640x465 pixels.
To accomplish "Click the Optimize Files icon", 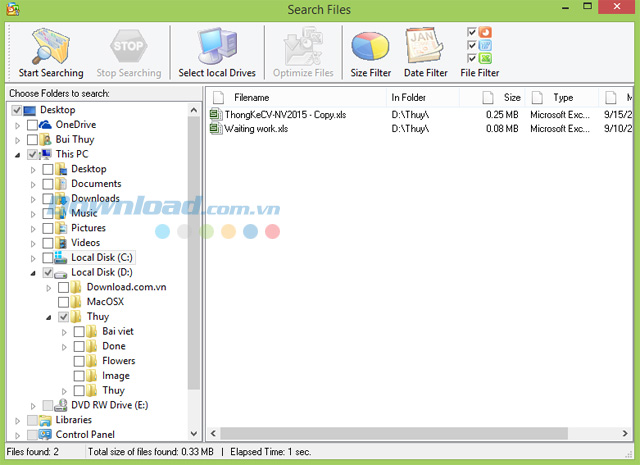I will pos(303,46).
